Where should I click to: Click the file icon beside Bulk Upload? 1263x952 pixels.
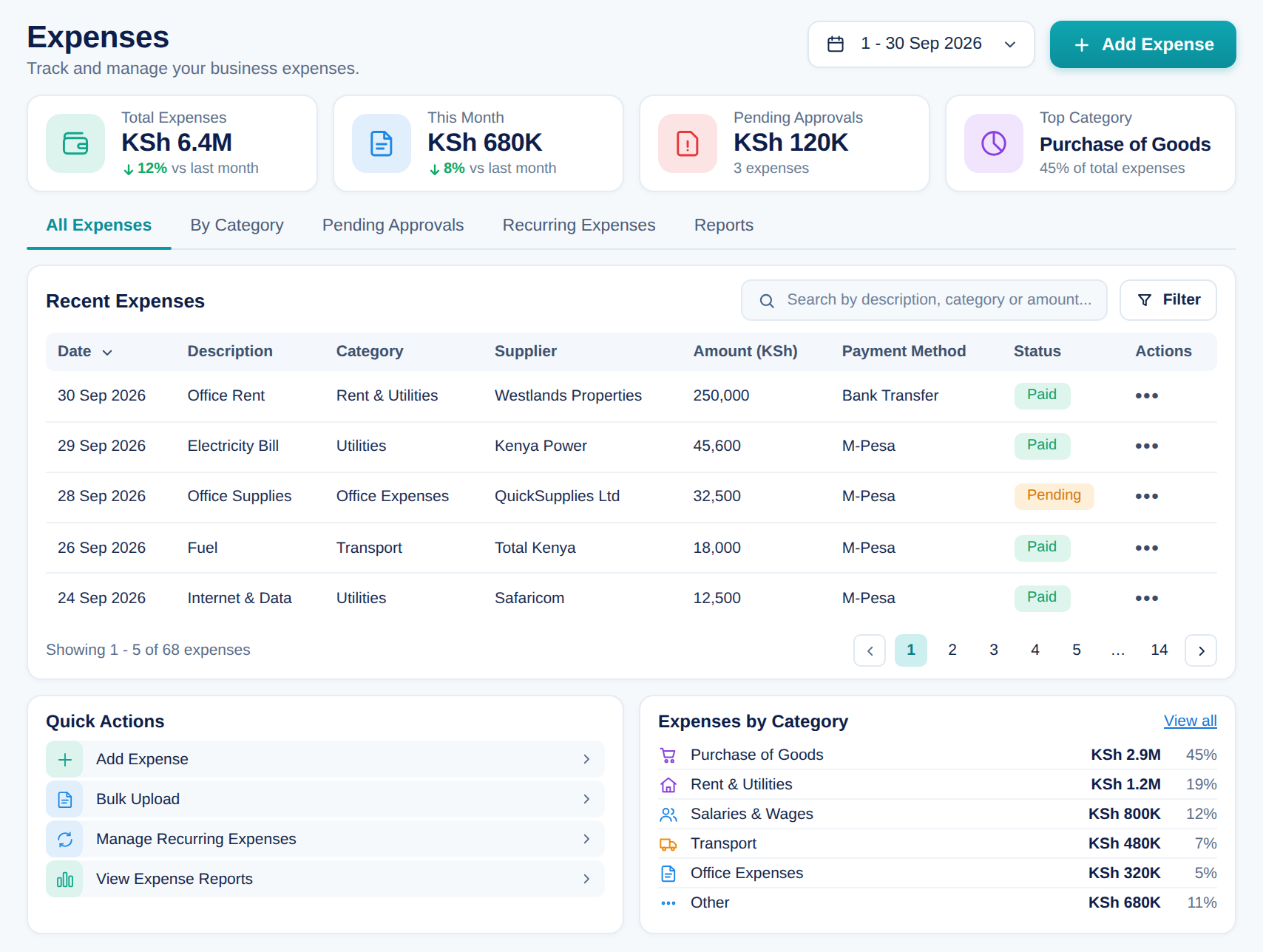(65, 800)
